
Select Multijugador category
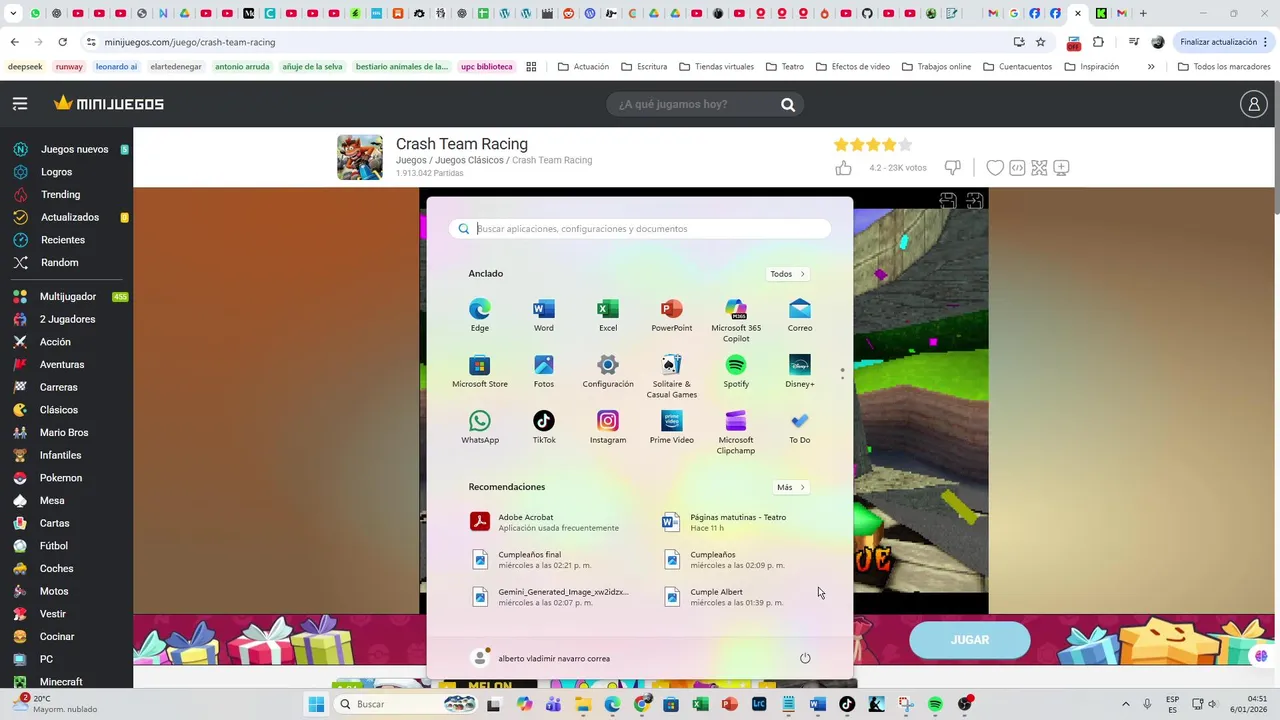[x=66, y=297]
